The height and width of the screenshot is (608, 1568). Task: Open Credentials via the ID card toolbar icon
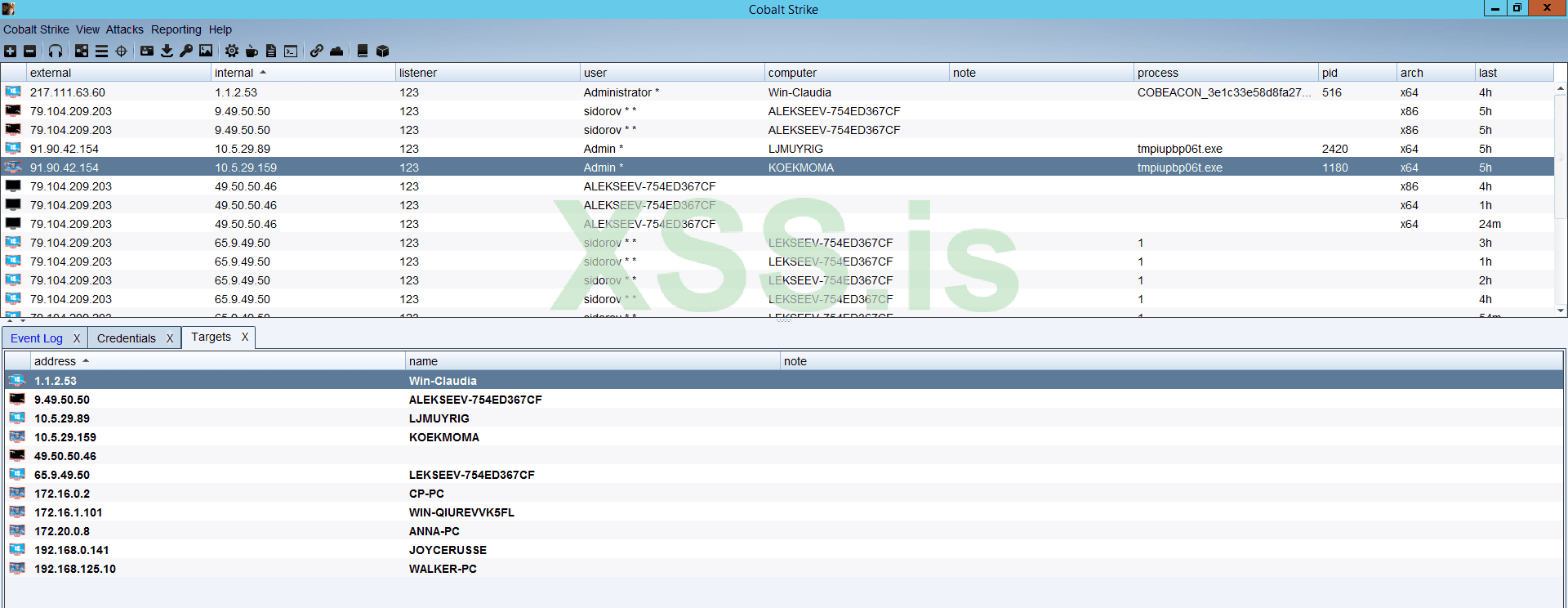pos(147,51)
